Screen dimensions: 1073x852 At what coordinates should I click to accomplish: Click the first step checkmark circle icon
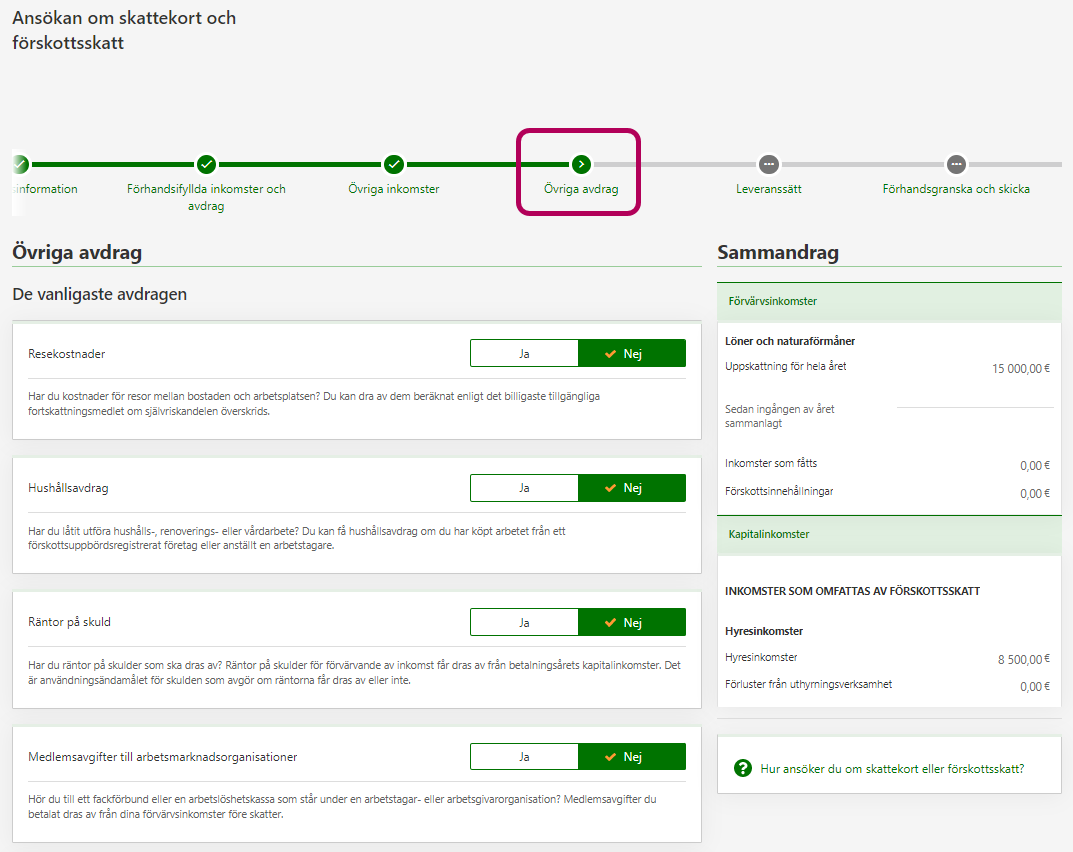[x=20, y=164]
